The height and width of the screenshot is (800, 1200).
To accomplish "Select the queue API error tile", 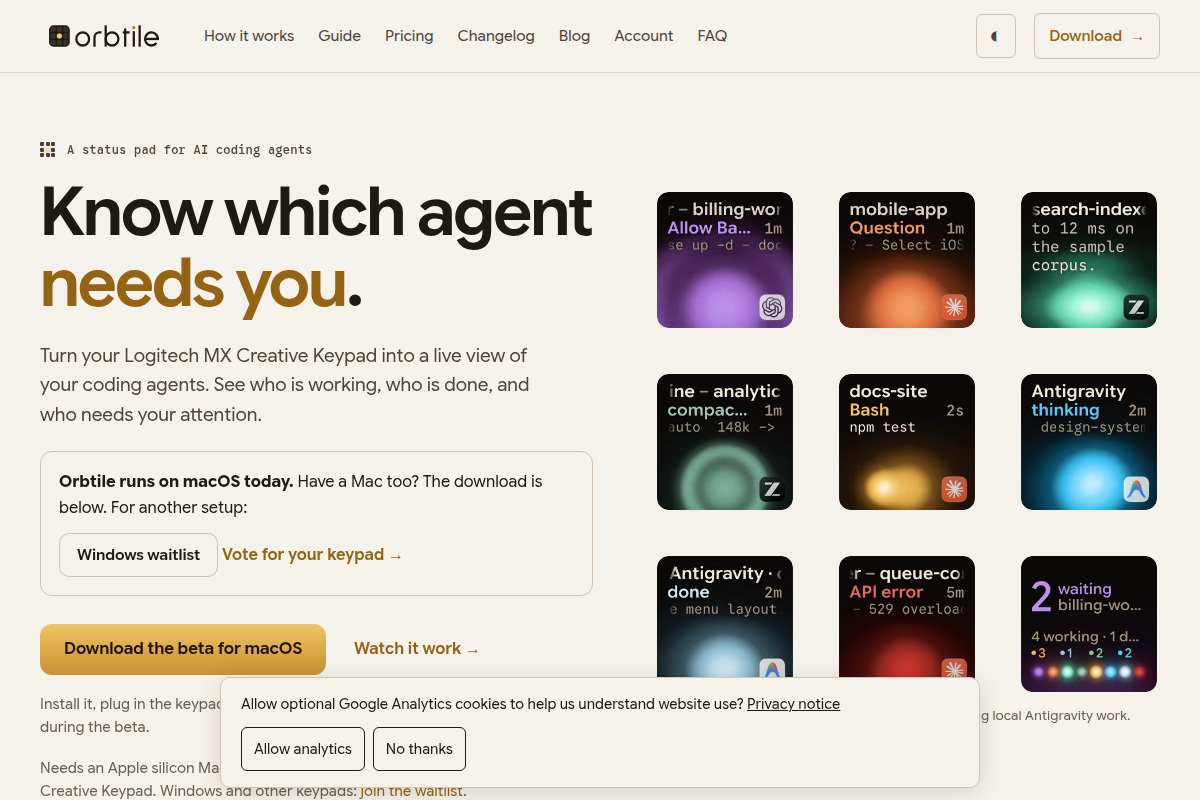I will tap(907, 617).
